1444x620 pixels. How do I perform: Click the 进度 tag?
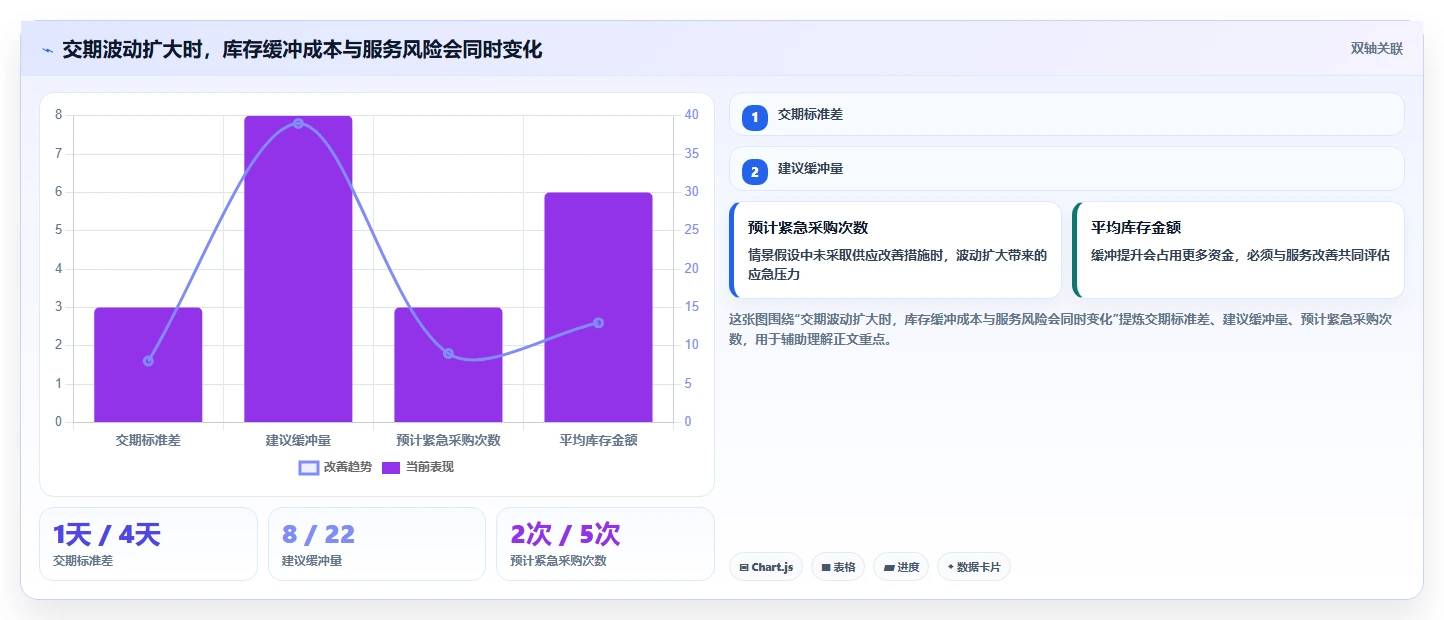pos(901,567)
